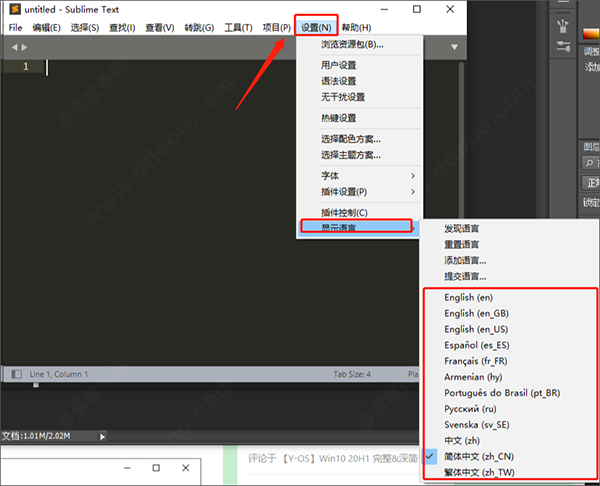Switch language to Русский (ru)
The width and height of the screenshot is (600, 486).
pos(509,409)
